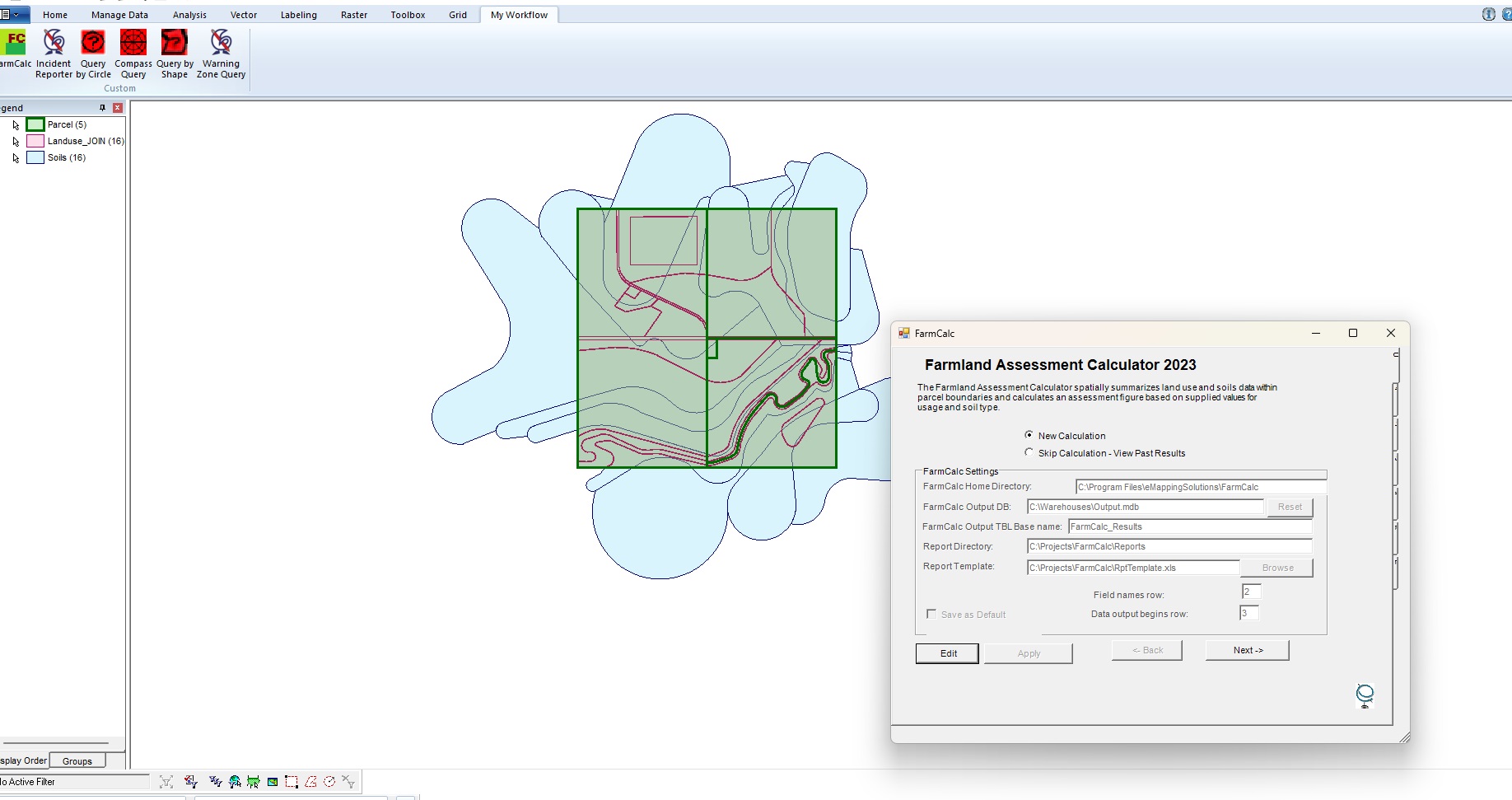This screenshot has height=800, width=1512.
Task: Click the <- Back button
Action: point(1147,650)
